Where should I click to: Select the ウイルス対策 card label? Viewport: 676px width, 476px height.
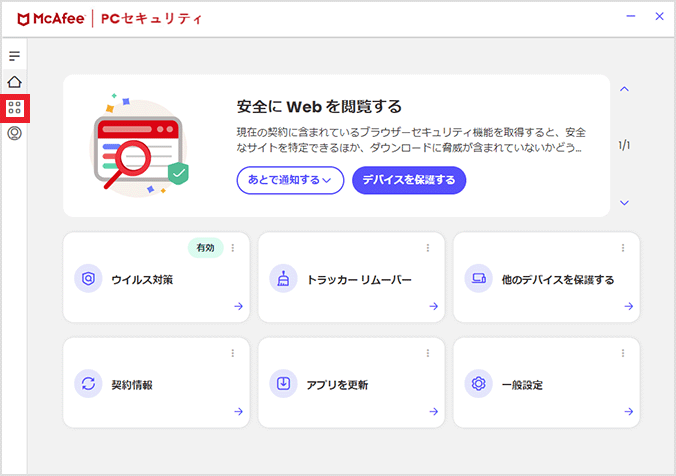coord(142,280)
